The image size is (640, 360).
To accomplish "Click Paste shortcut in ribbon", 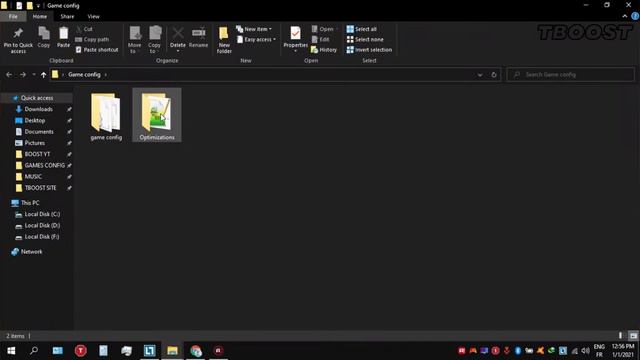I will point(97,49).
